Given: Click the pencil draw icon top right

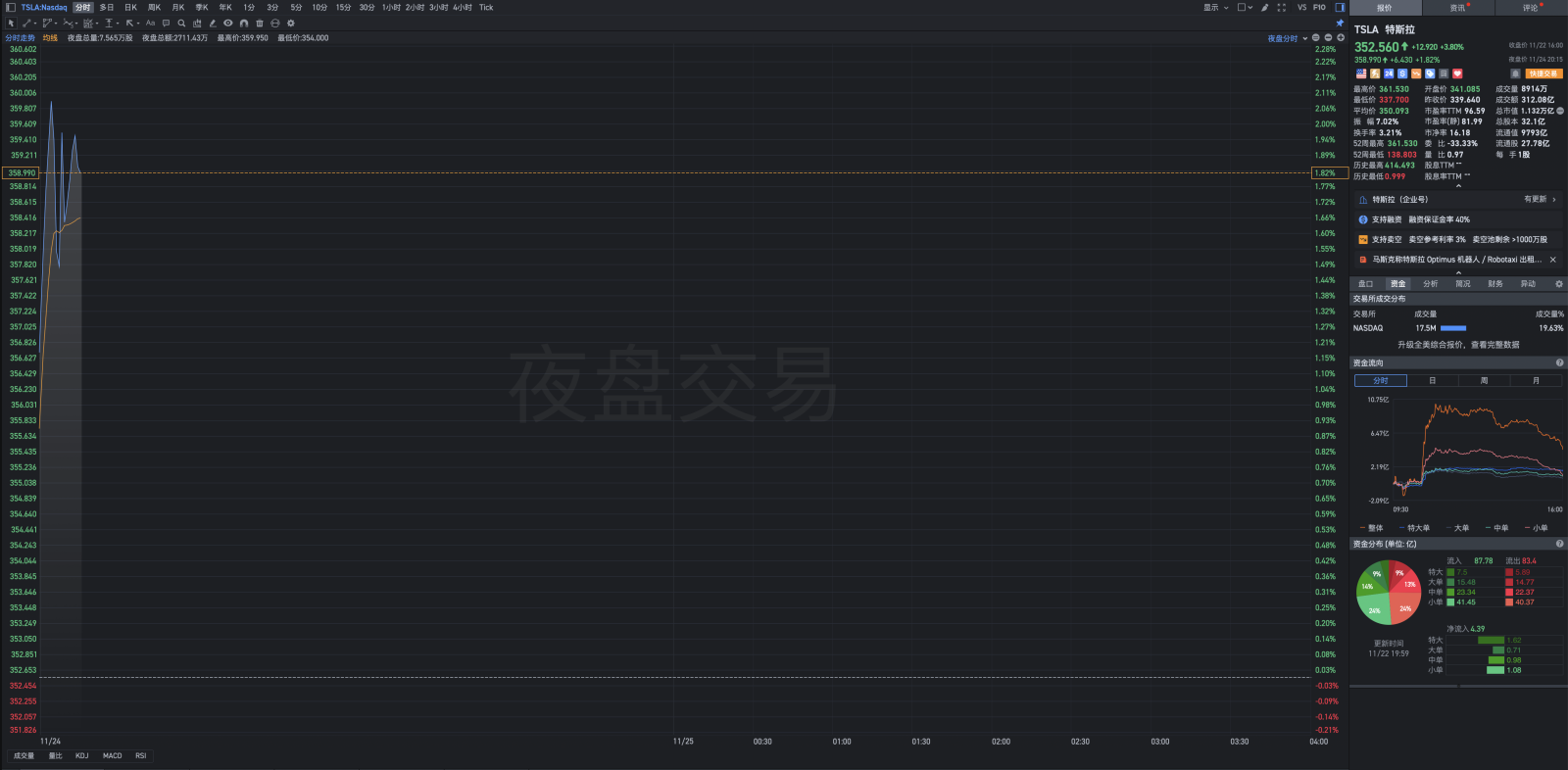Looking at the screenshot, I should pos(1265,7).
